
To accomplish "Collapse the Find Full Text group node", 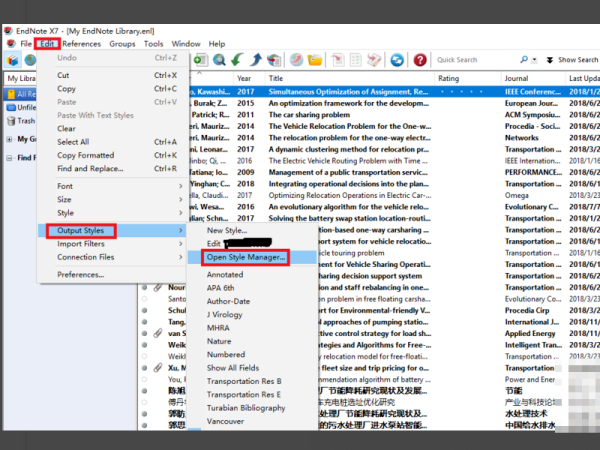I will click(9, 158).
